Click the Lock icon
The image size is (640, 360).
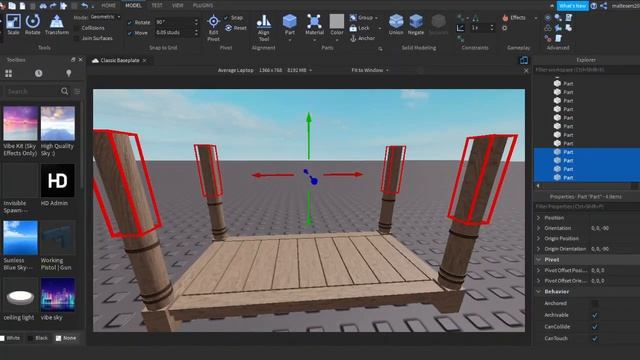(353, 28)
